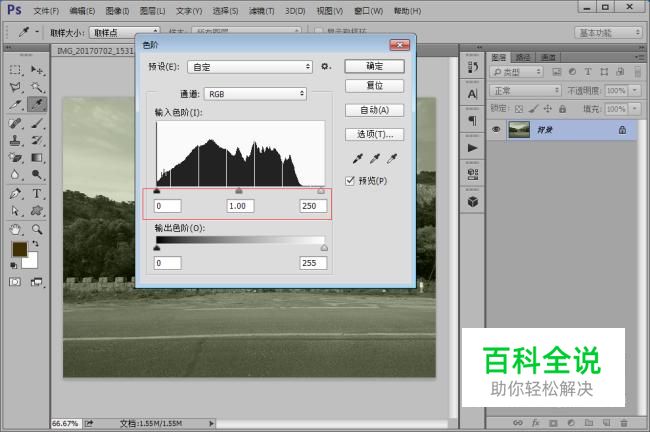Image resolution: width=650 pixels, height=432 pixels.
Task: Toggle the 预览(P) preview checkbox
Action: (350, 181)
